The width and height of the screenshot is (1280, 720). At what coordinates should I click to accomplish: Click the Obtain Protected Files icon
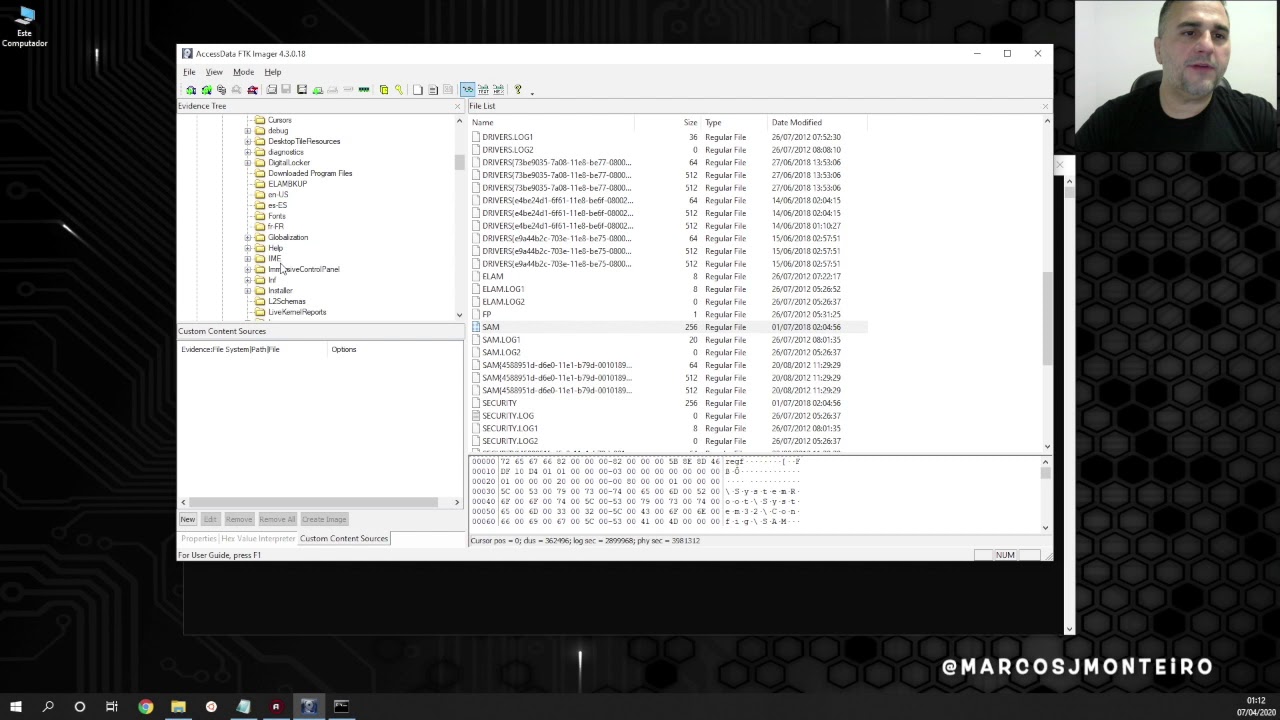pos(383,89)
